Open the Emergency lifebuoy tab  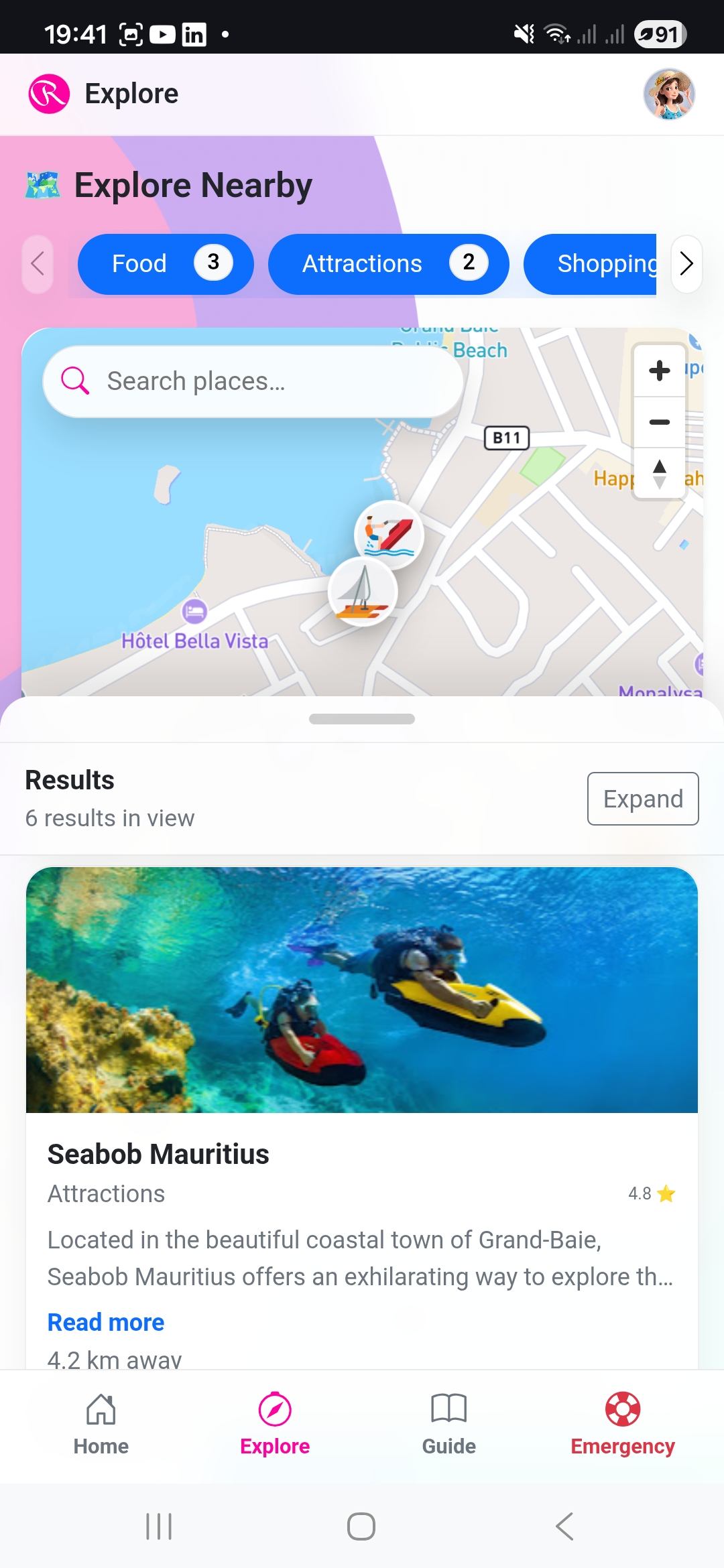[622, 1424]
